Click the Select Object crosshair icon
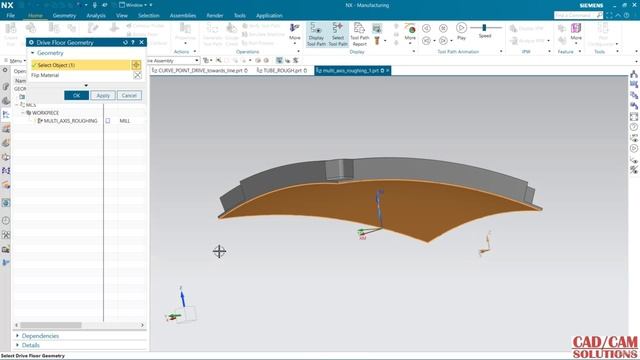Image resolution: width=640 pixels, height=360 pixels. (136, 65)
